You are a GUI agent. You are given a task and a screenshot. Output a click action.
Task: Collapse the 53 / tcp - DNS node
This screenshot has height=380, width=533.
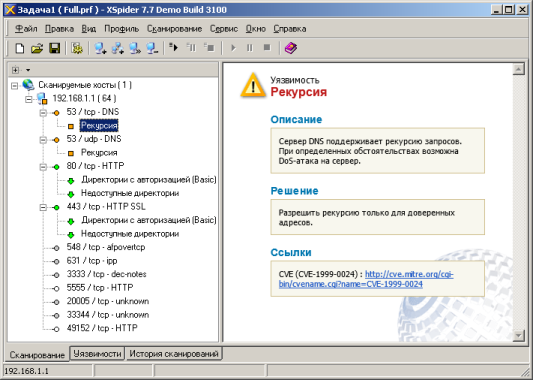click(43, 113)
